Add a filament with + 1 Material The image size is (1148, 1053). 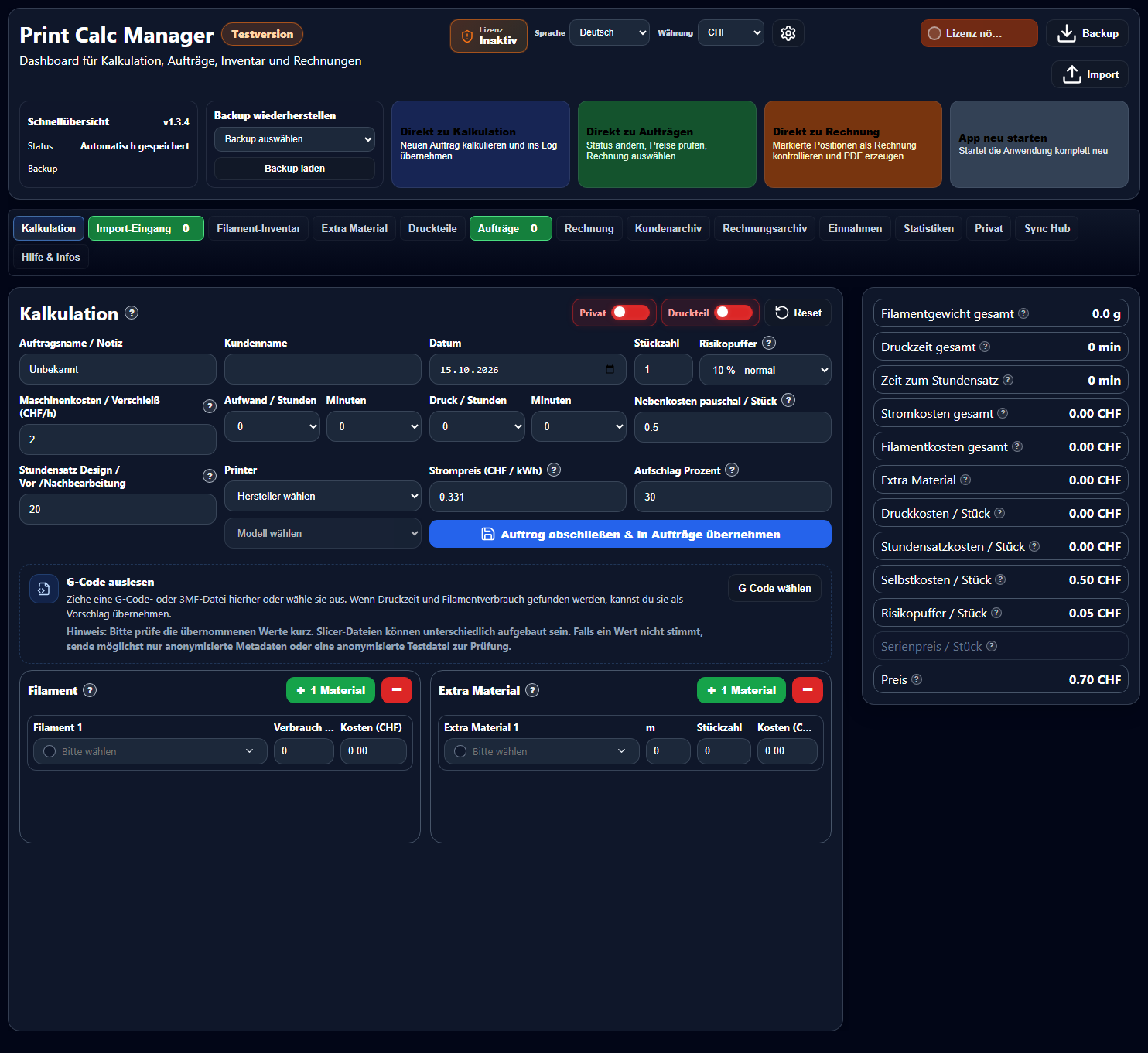(x=330, y=690)
